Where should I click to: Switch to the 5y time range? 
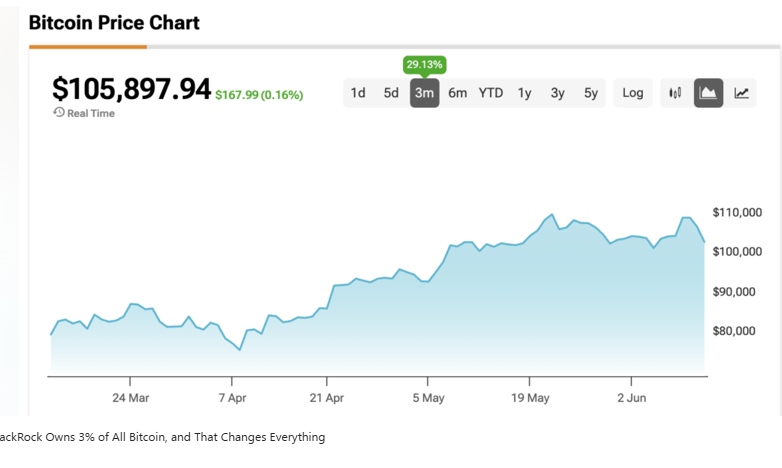click(x=591, y=93)
